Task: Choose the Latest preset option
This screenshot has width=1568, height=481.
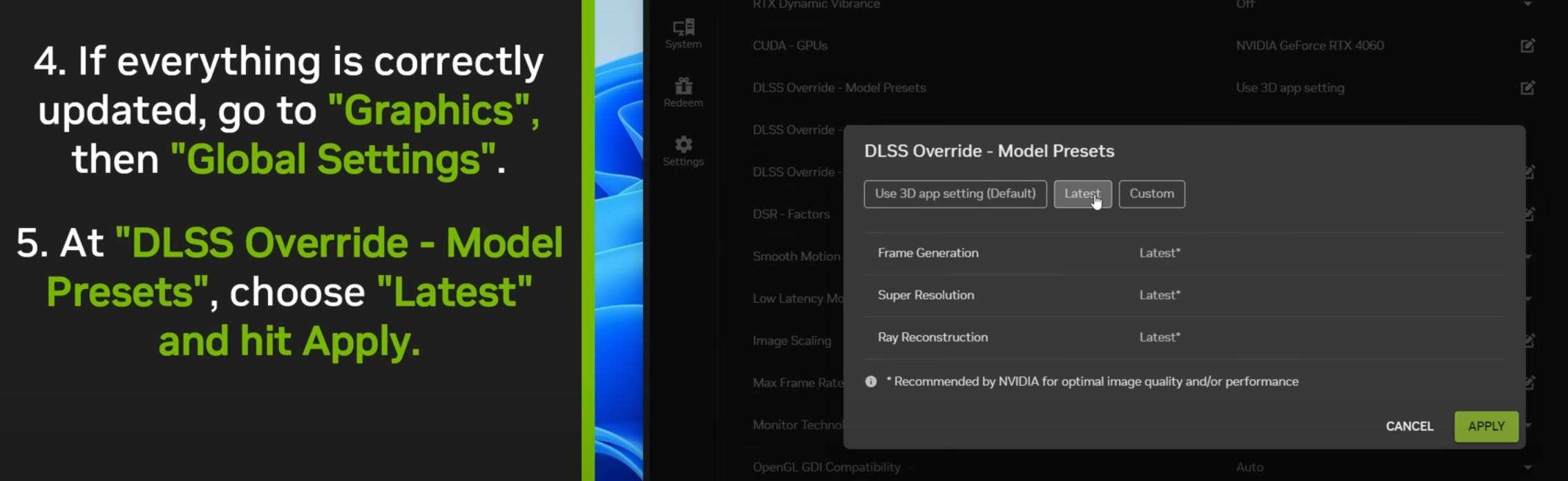Action: (1082, 194)
